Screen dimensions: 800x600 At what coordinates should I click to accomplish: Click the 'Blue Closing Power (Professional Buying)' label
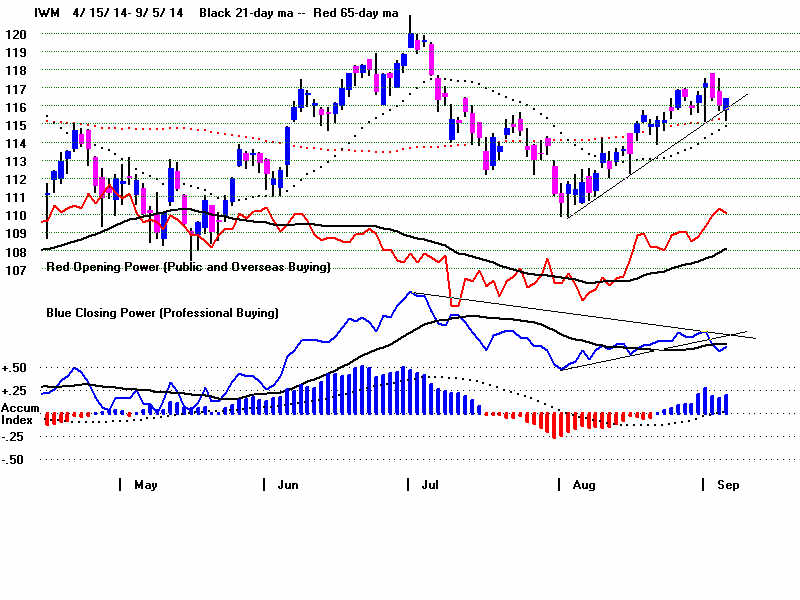coord(162,313)
